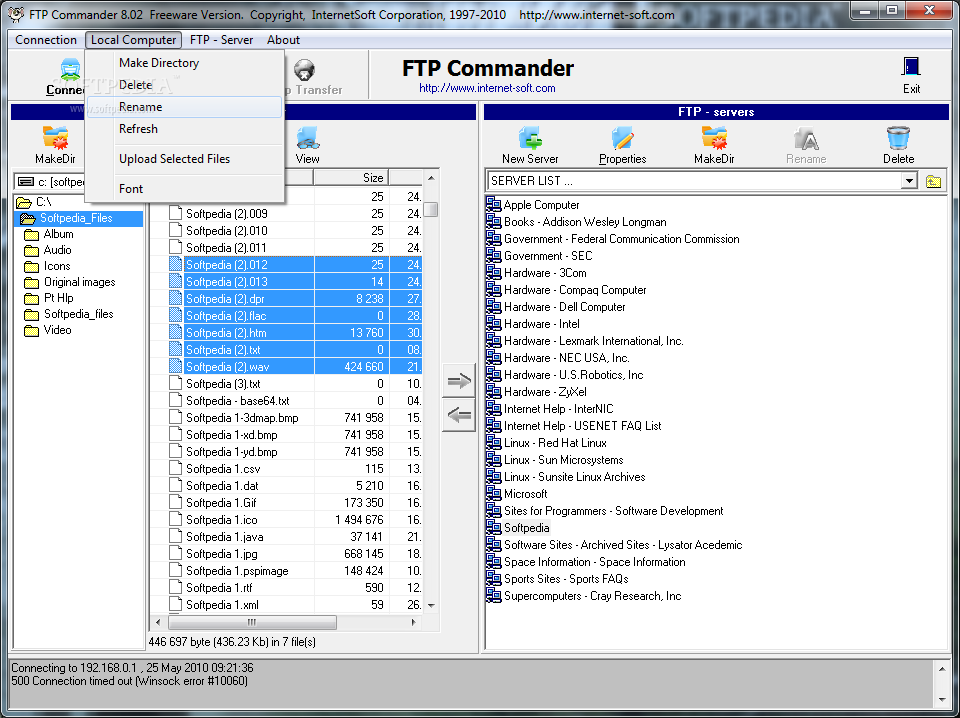Screen dimensions: 960x718
Task: Click the file list scroll-up arrow
Action: [431, 178]
